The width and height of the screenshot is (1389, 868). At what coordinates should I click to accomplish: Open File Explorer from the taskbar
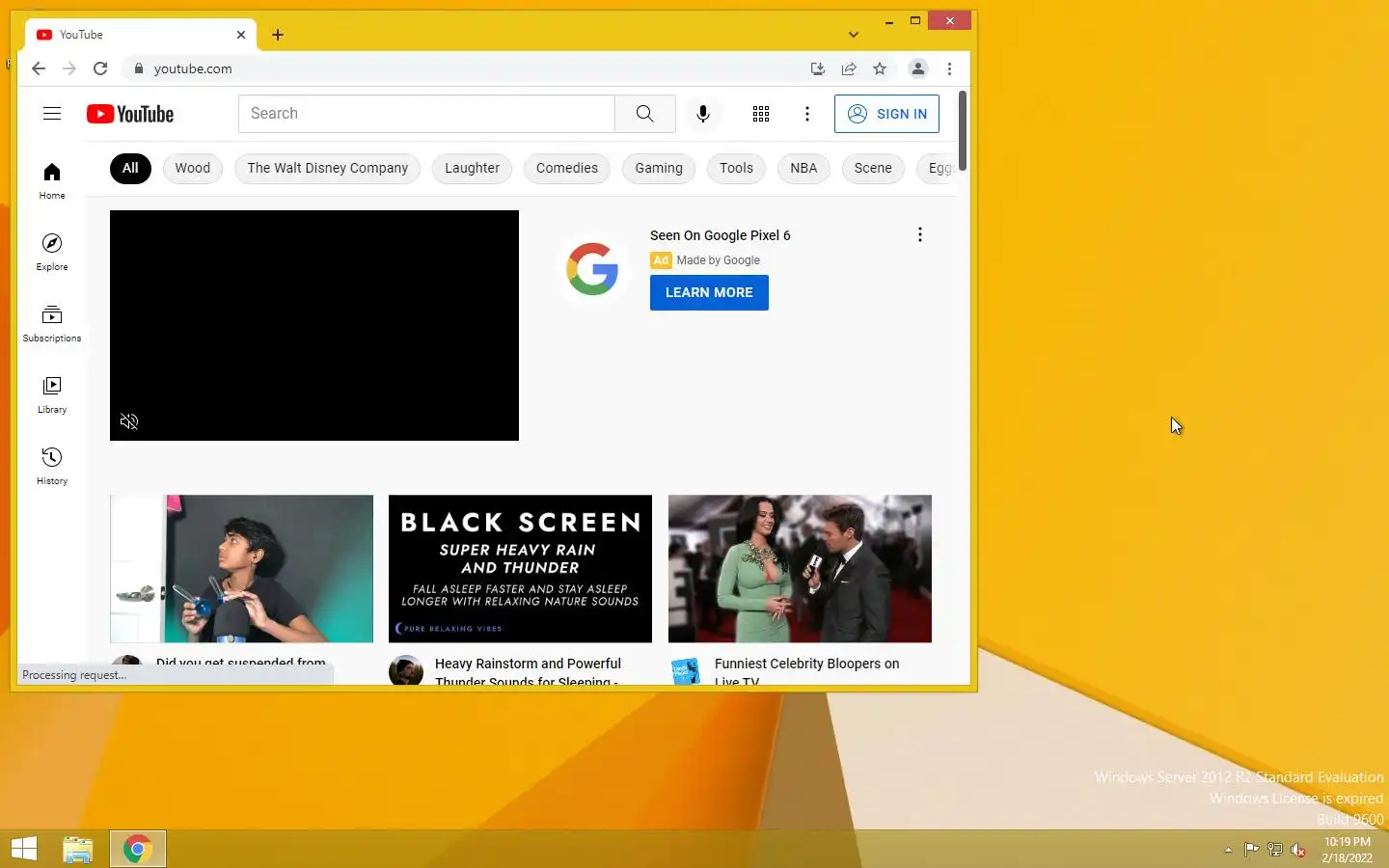pos(78,849)
